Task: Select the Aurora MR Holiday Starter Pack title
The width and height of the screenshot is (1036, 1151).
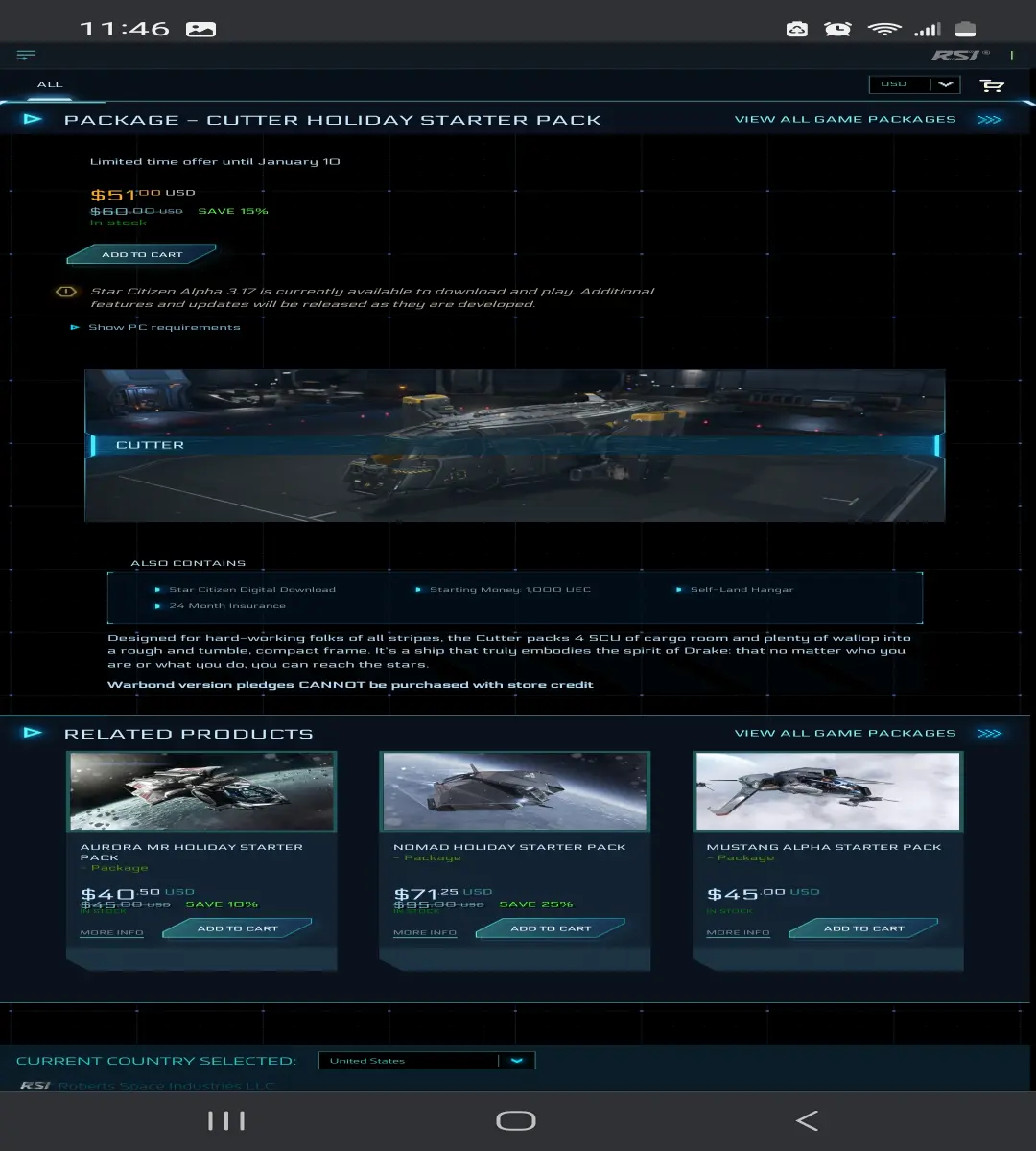Action: (192, 852)
